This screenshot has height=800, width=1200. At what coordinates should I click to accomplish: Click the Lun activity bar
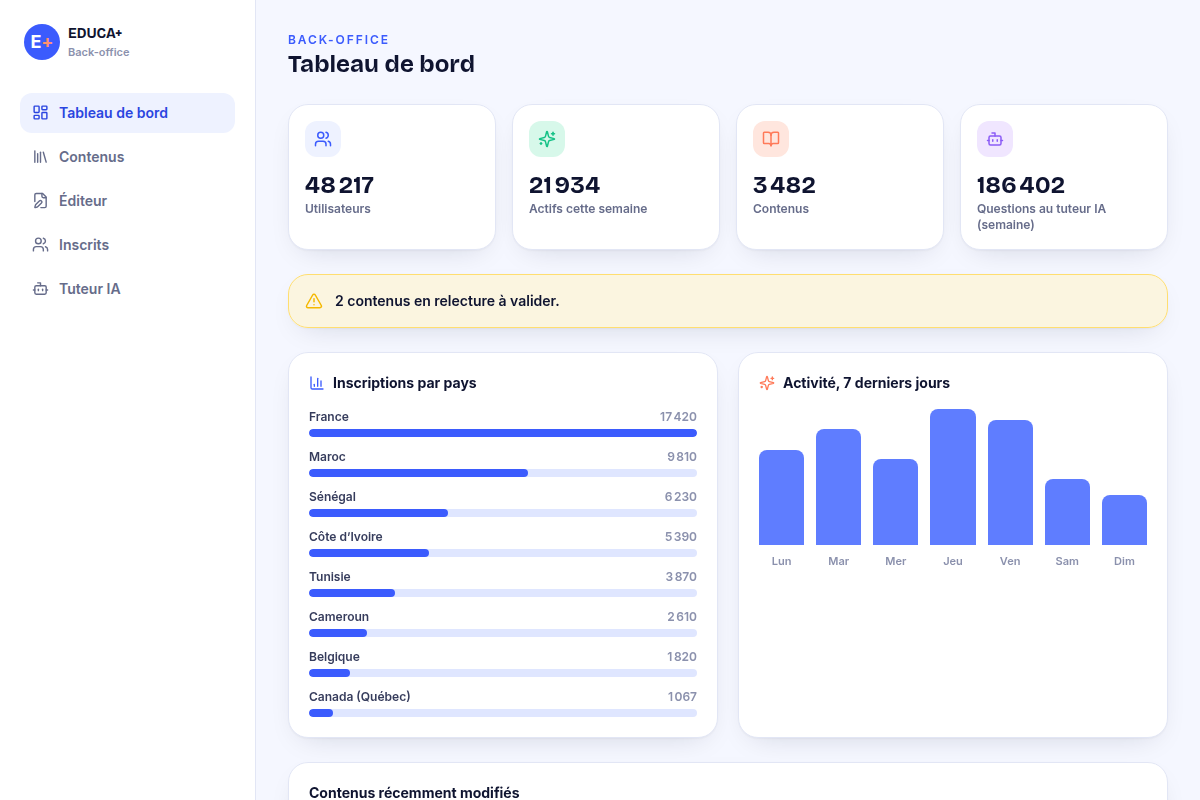(781, 498)
